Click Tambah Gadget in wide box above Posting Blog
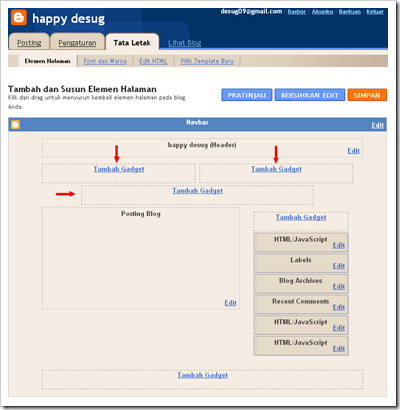The height and width of the screenshot is (410, 400). click(197, 191)
